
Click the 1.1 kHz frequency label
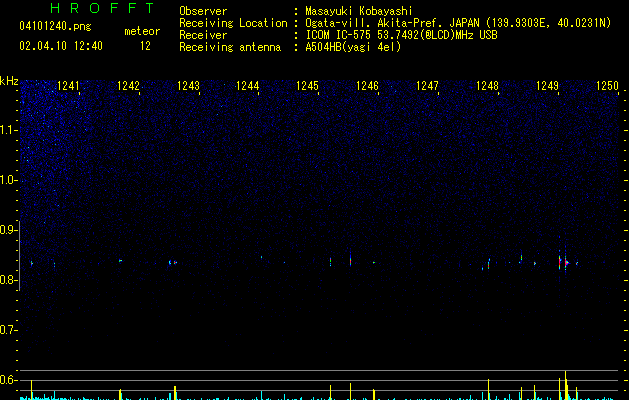(x=9, y=130)
